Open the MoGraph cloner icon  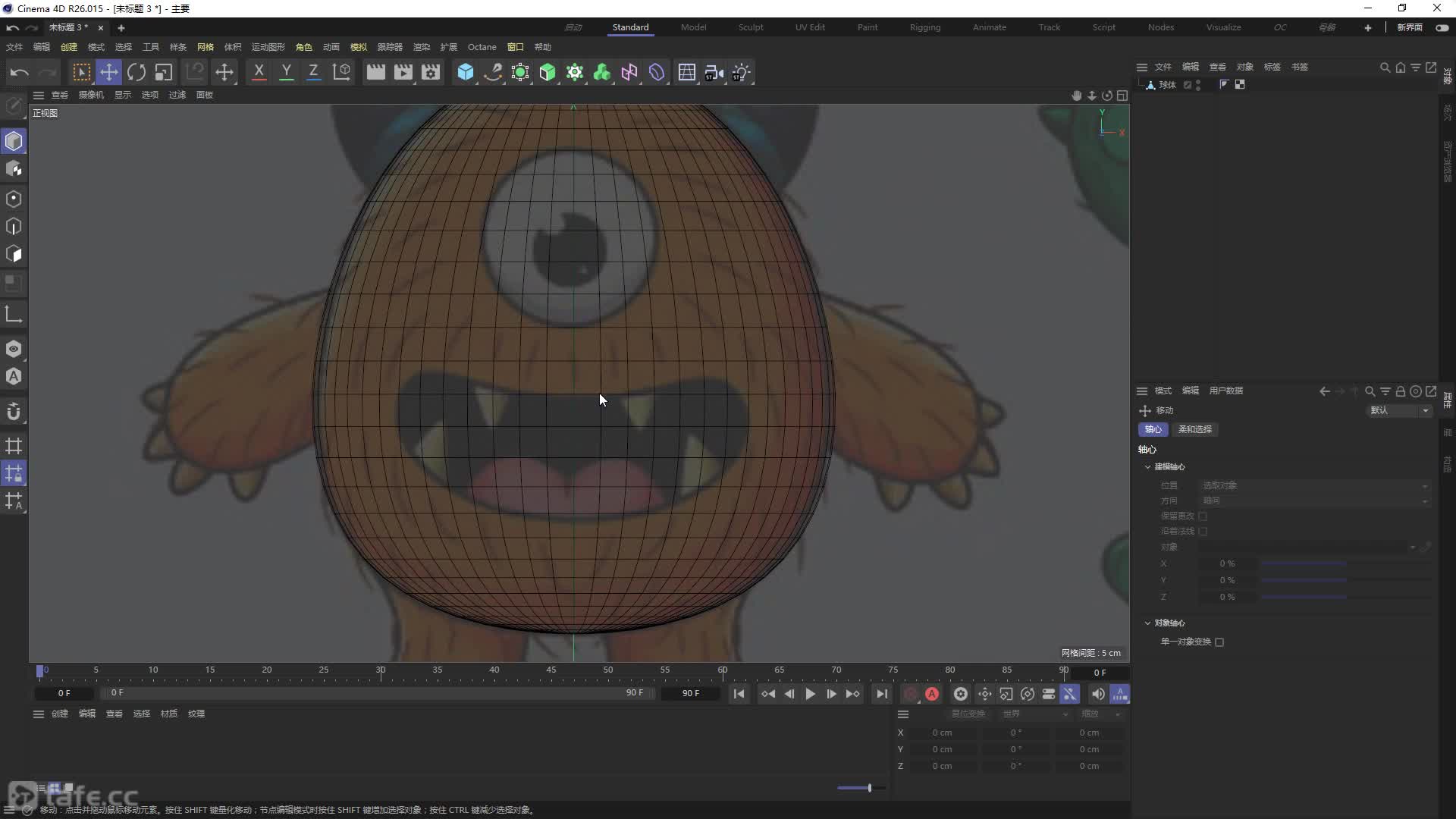pyautogui.click(x=575, y=72)
